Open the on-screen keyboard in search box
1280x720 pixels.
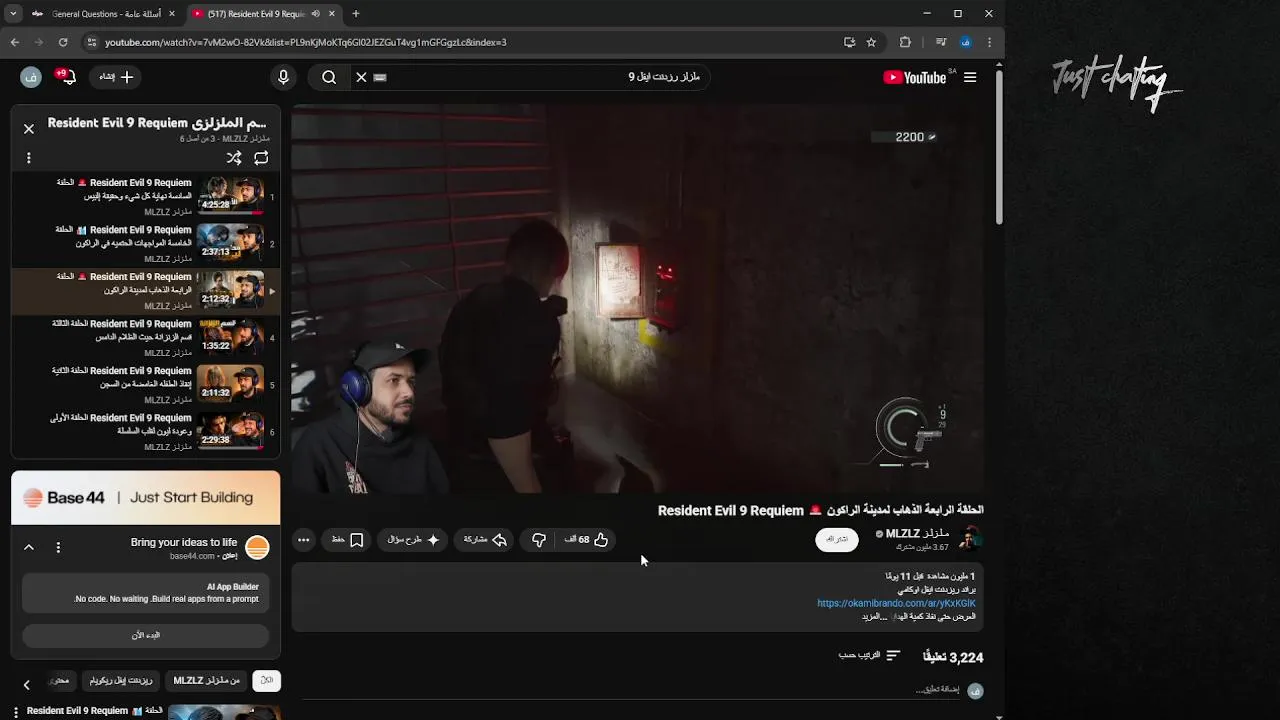[380, 77]
